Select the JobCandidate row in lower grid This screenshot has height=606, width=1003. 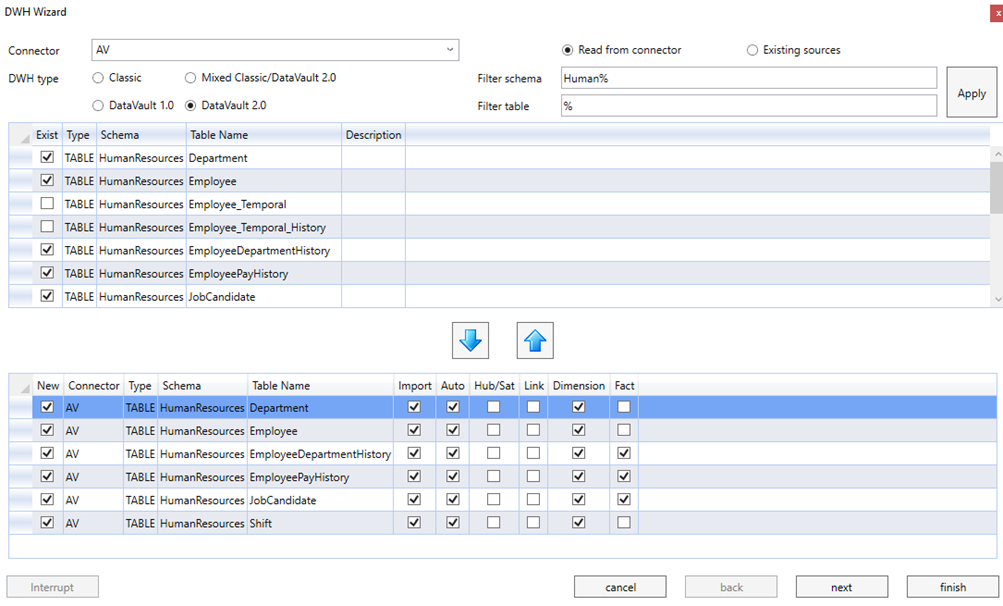pyautogui.click(x=503, y=500)
